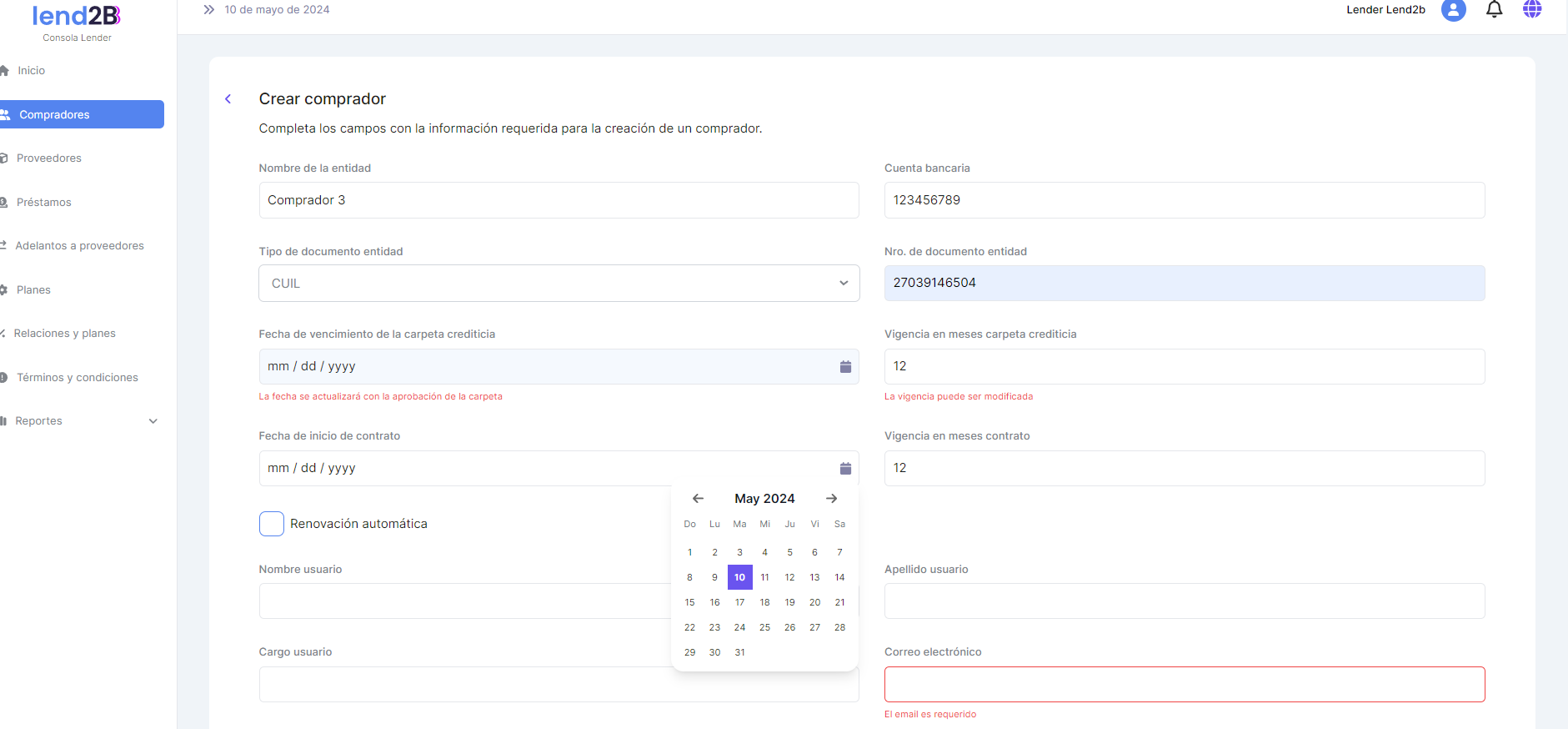Click the notification bell icon
The width and height of the screenshot is (1568, 729).
1494,10
